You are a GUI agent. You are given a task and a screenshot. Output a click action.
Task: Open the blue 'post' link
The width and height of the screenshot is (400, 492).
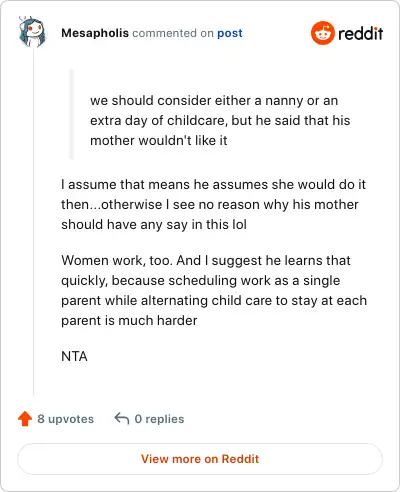coord(230,33)
